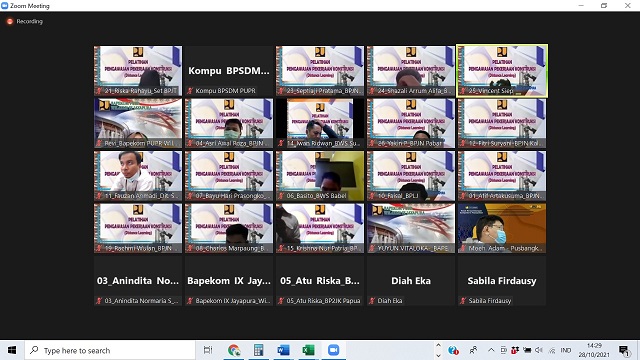Open the Zoom taskbar icon
Viewport: 640px width, 360px height.
(333, 350)
